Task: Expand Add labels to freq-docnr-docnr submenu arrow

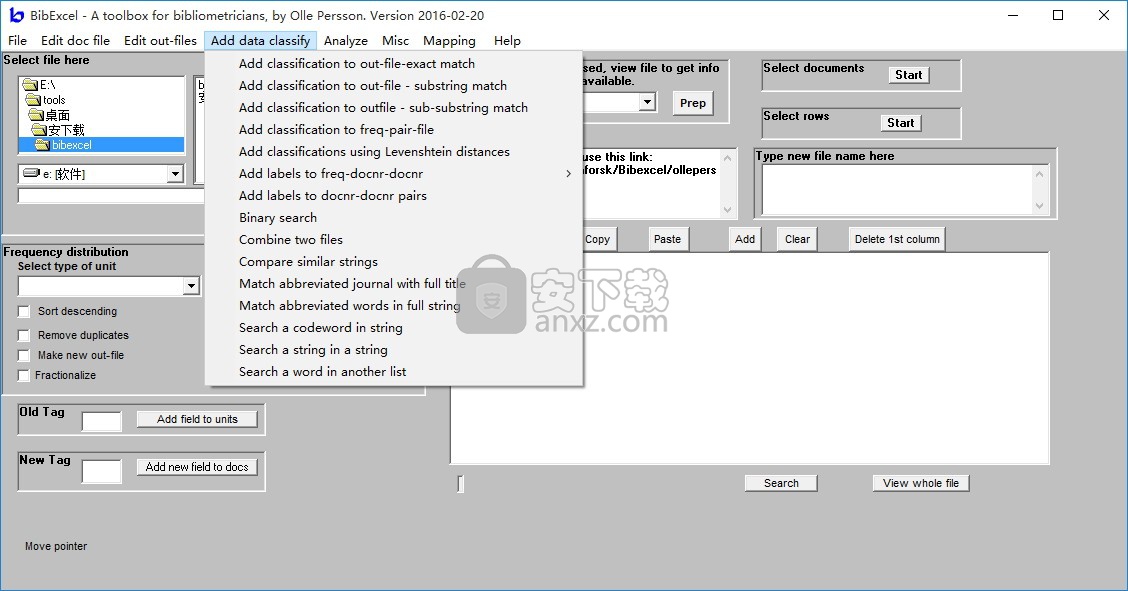Action: [568, 173]
